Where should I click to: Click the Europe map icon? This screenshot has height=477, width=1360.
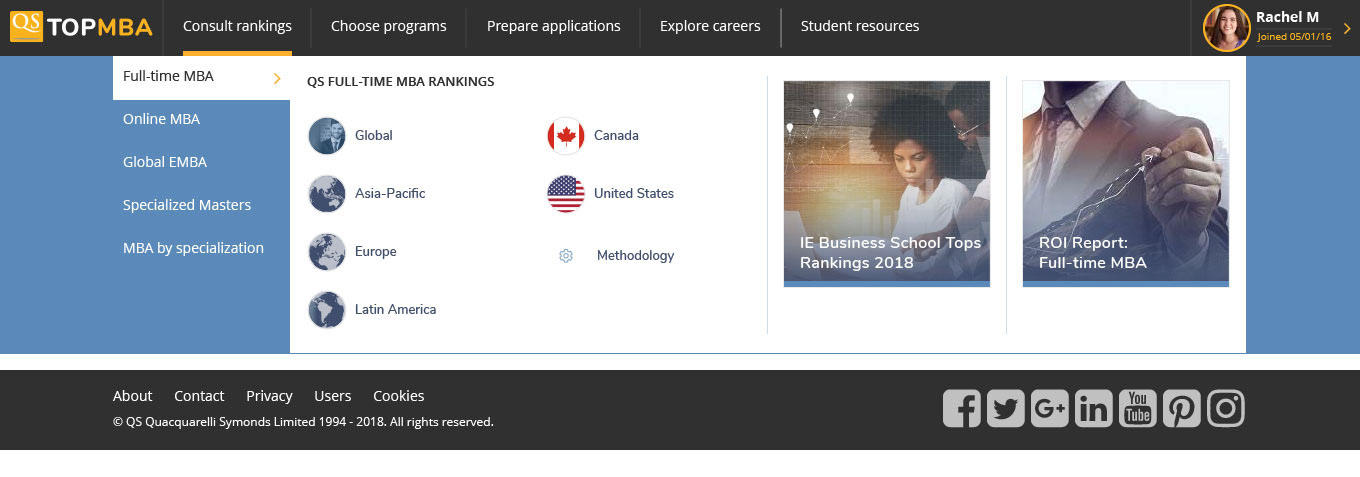pyautogui.click(x=327, y=251)
